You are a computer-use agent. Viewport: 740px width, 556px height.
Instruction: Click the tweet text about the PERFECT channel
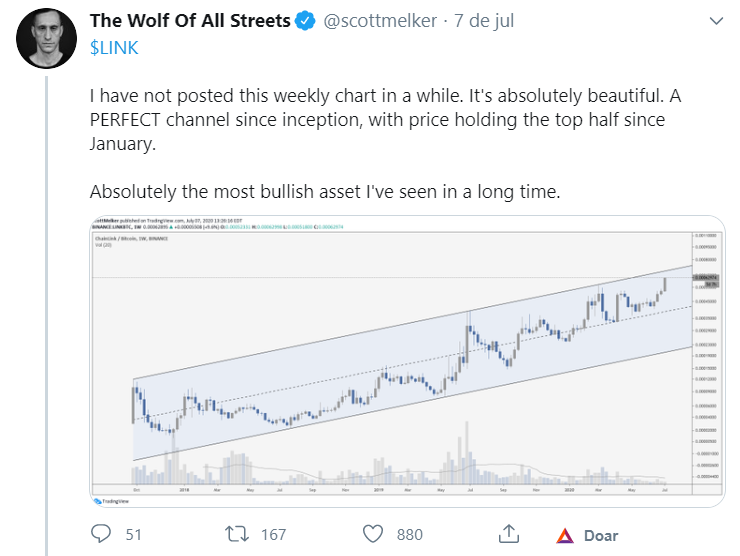click(376, 120)
